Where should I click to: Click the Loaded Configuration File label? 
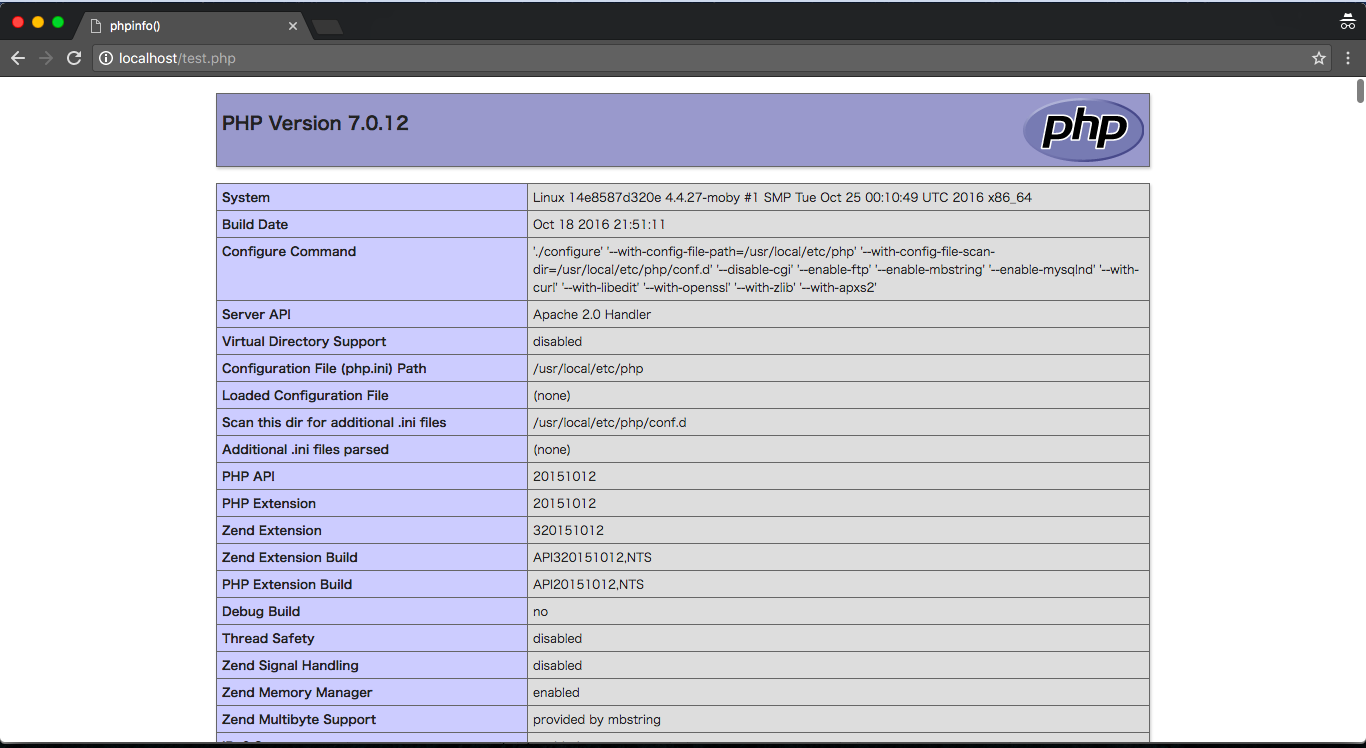(305, 395)
